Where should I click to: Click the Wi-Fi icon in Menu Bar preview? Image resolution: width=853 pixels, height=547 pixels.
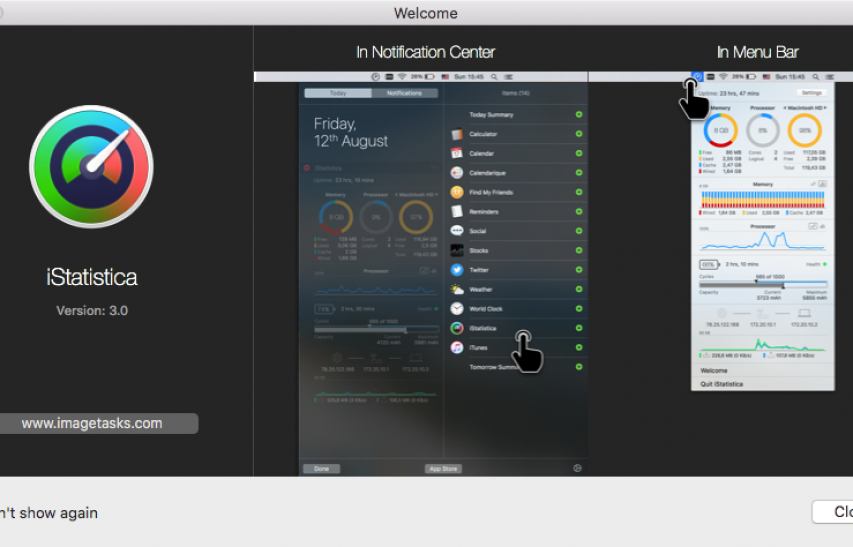724,77
